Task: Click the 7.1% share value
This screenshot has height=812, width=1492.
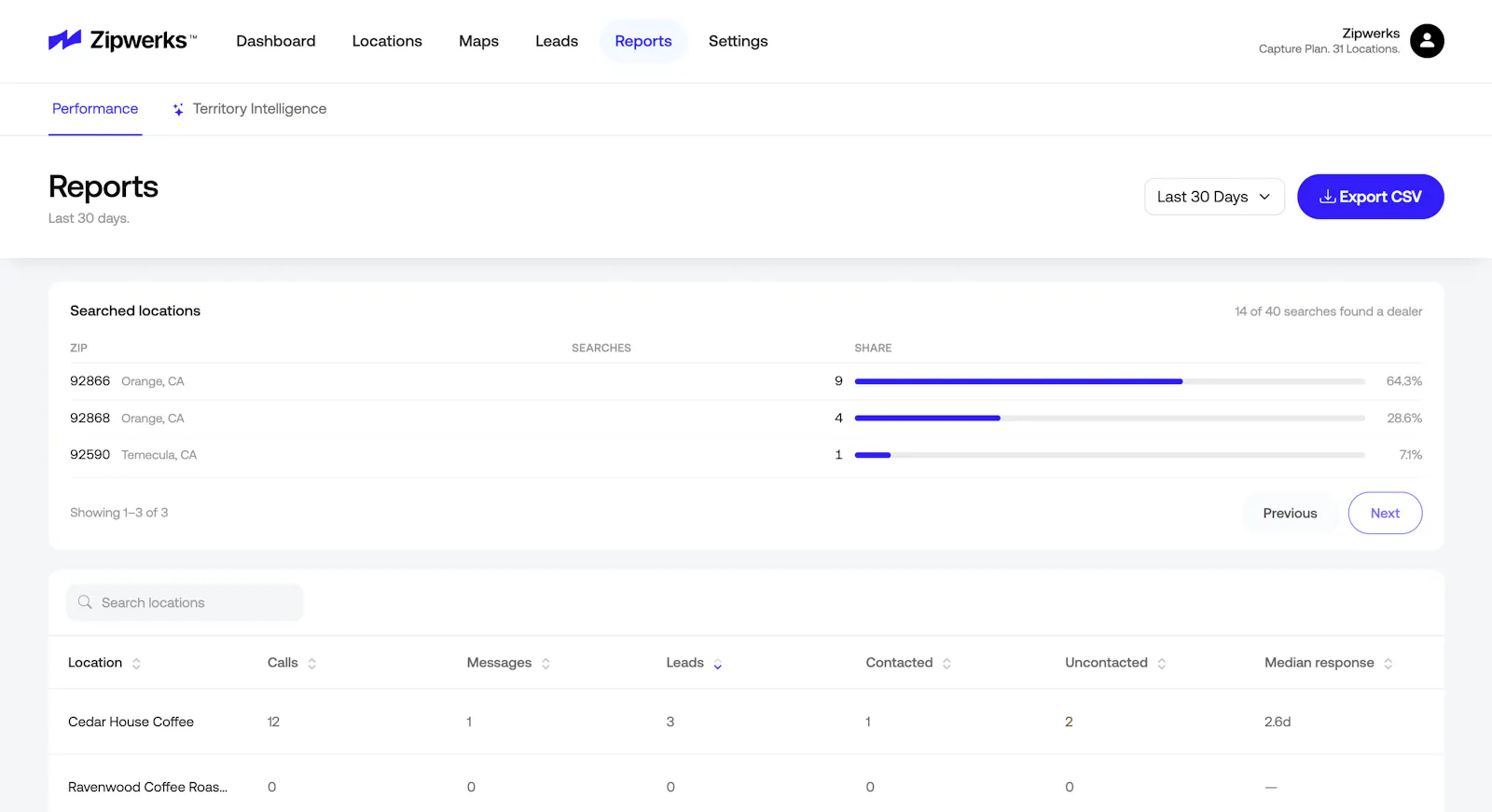Action: pyautogui.click(x=1411, y=455)
